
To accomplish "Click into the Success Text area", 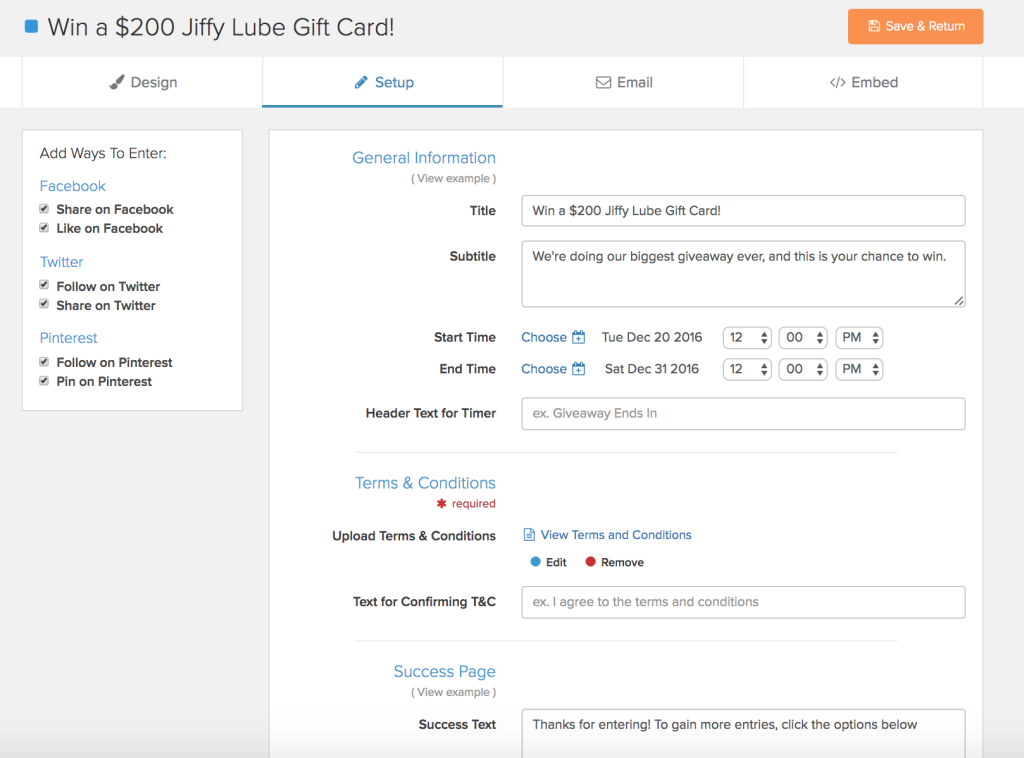I will (743, 733).
